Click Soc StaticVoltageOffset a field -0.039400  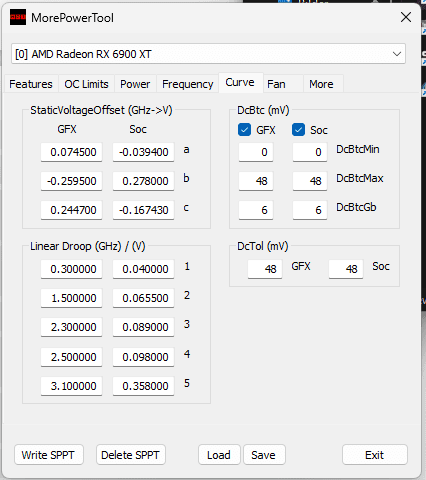tap(143, 152)
